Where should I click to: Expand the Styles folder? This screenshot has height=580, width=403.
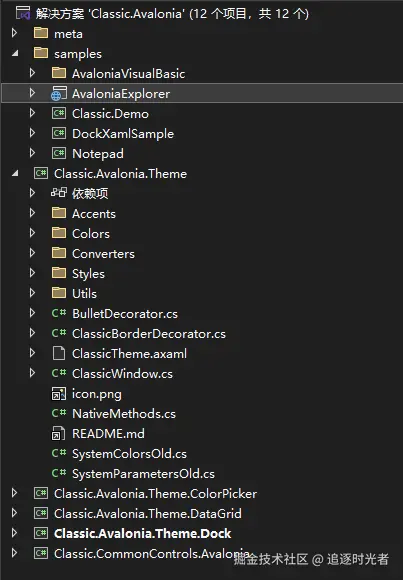click(x=33, y=273)
